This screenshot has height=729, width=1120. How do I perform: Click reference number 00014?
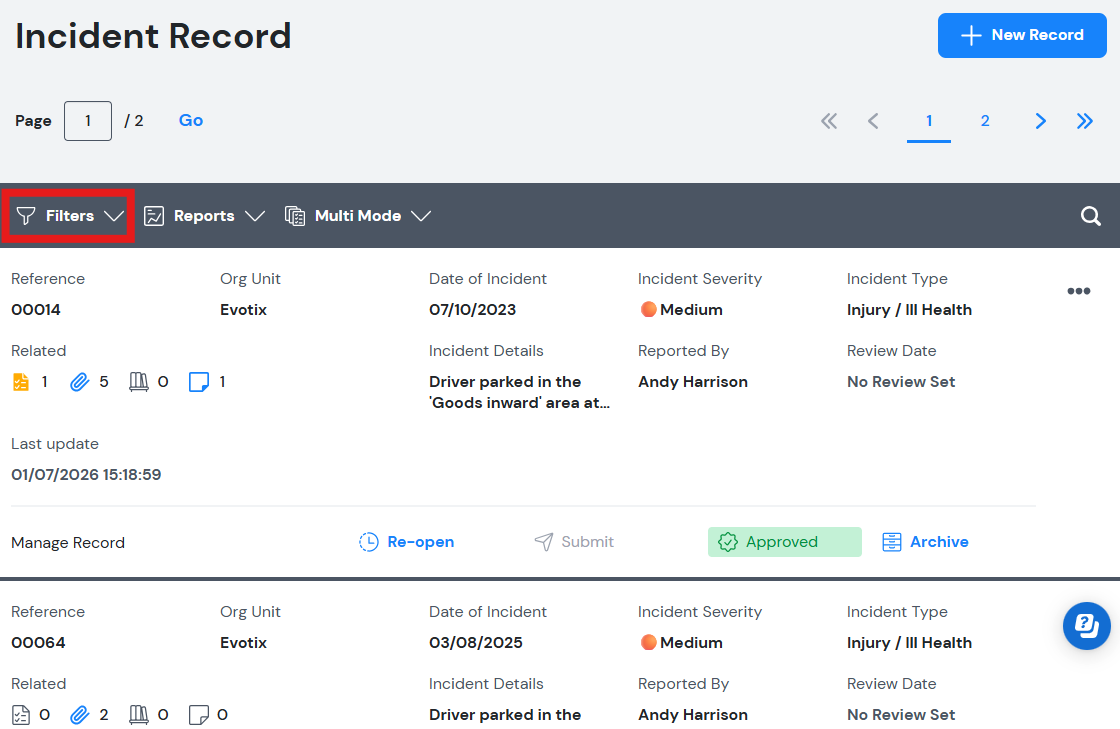(36, 310)
